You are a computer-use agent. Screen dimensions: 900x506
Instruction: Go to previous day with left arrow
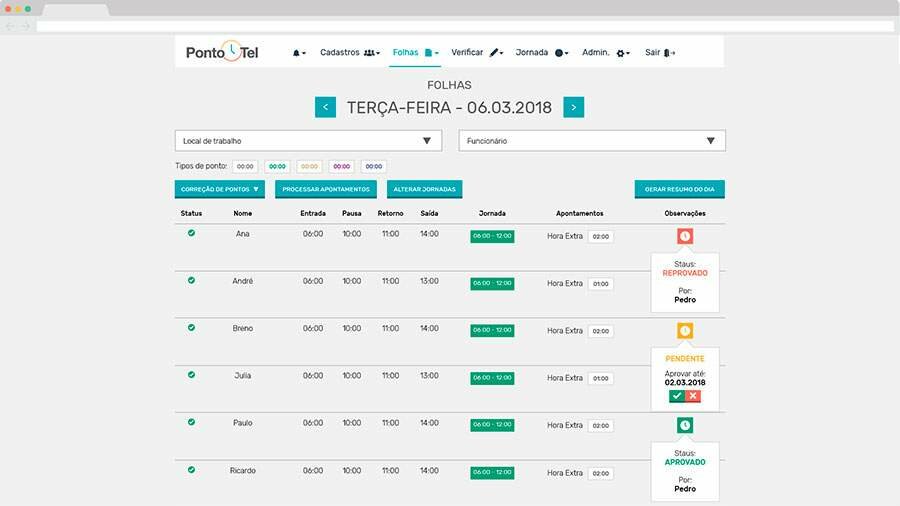pyautogui.click(x=325, y=107)
